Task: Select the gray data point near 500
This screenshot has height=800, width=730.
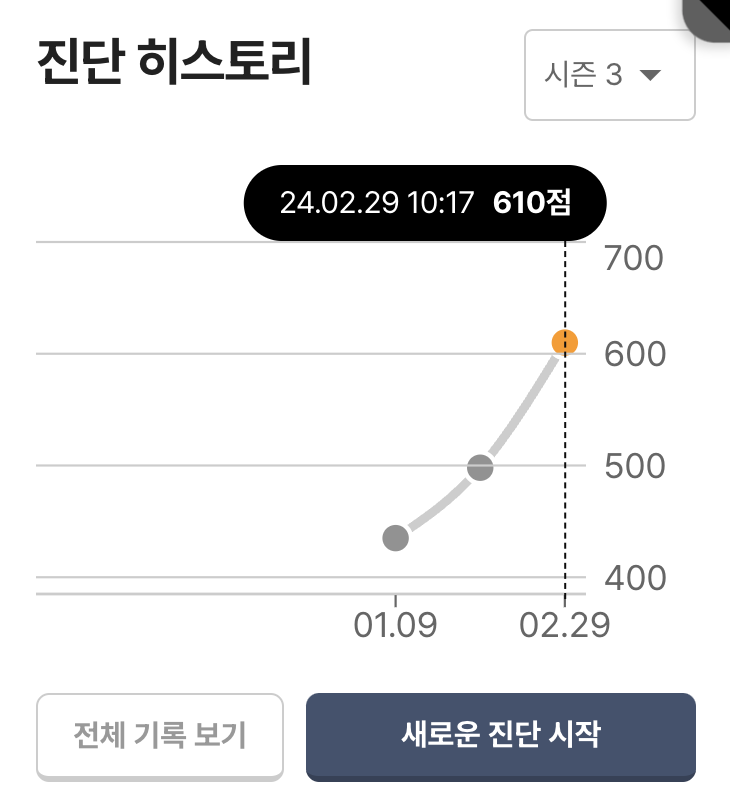Action: tap(480, 467)
